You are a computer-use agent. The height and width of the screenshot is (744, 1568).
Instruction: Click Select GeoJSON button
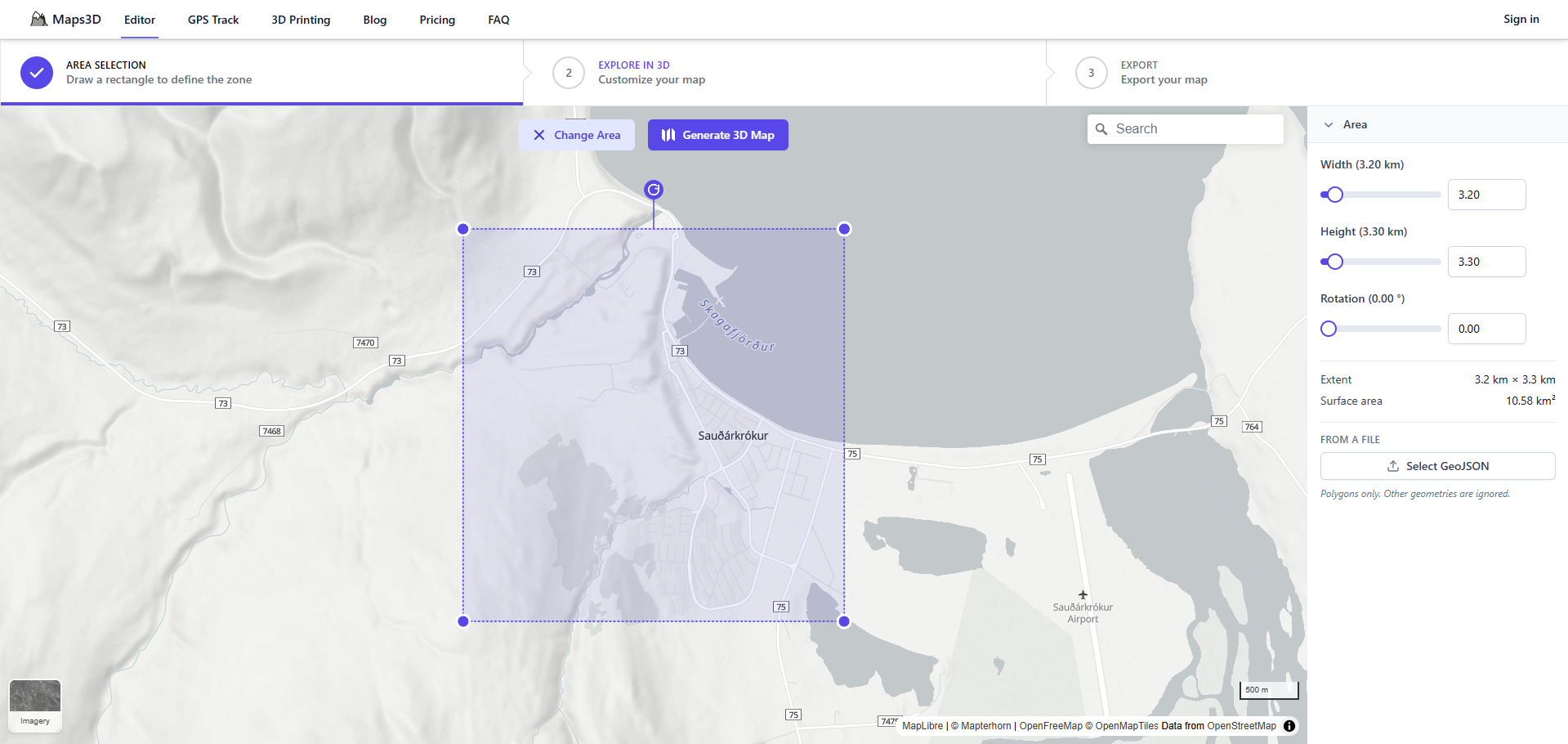(x=1438, y=466)
